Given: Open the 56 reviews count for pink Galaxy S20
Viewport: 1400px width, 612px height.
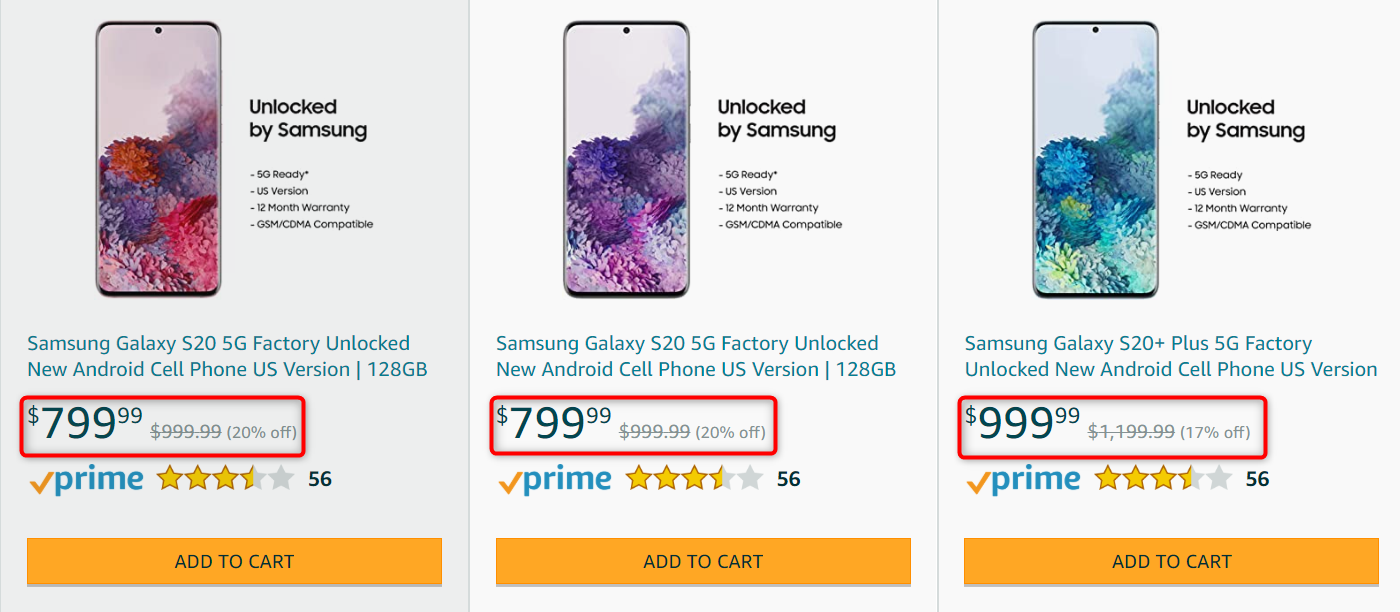Looking at the screenshot, I should point(320,479).
